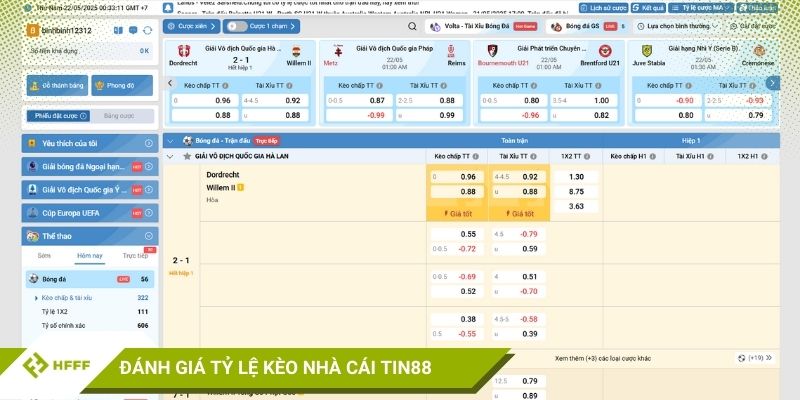Open the search magnifier icon
Screen dimensions: 800x400
coord(412,27)
